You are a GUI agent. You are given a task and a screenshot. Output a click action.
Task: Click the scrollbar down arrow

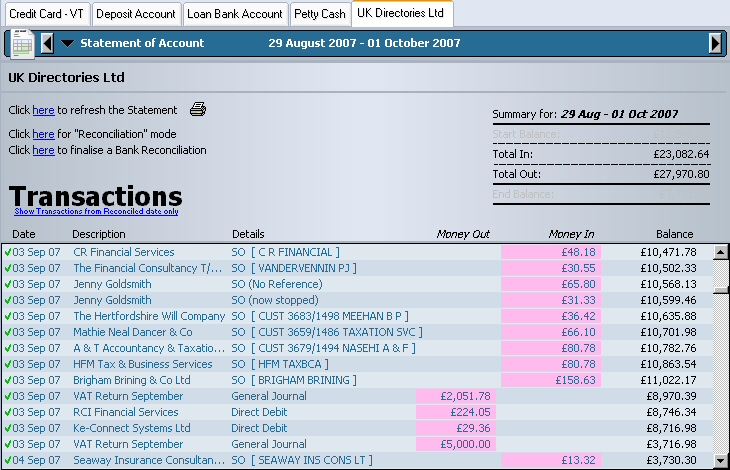click(x=720, y=461)
